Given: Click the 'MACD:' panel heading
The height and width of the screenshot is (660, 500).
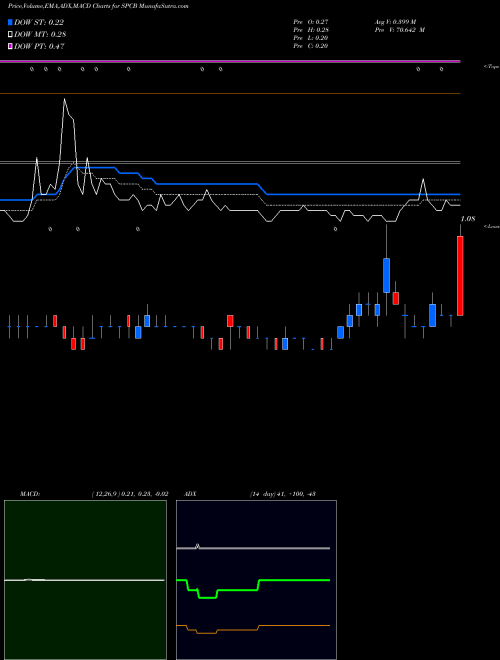Looking at the screenshot, I should [x=30, y=494].
